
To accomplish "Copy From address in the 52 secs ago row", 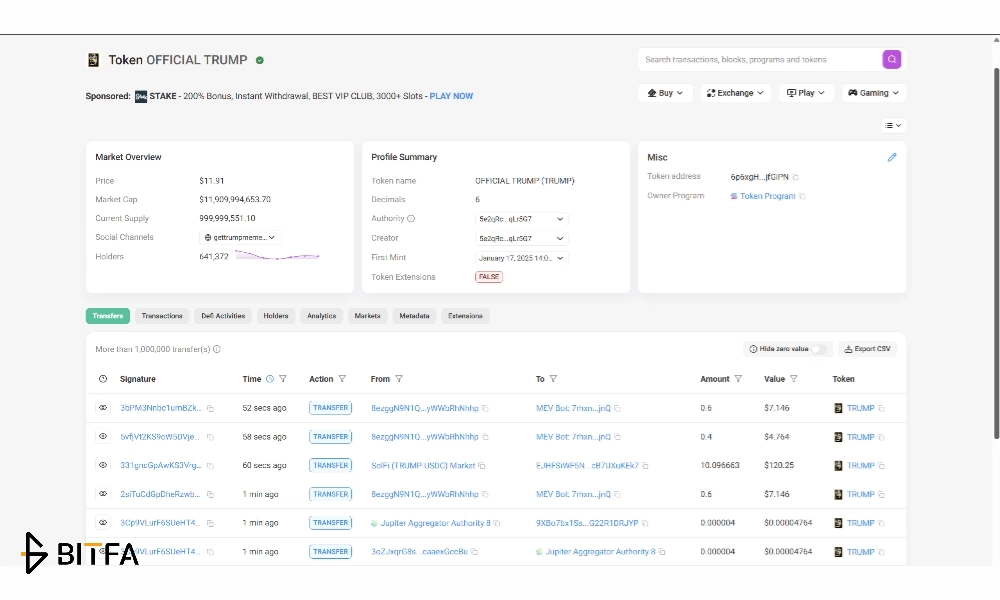I will click(x=485, y=408).
